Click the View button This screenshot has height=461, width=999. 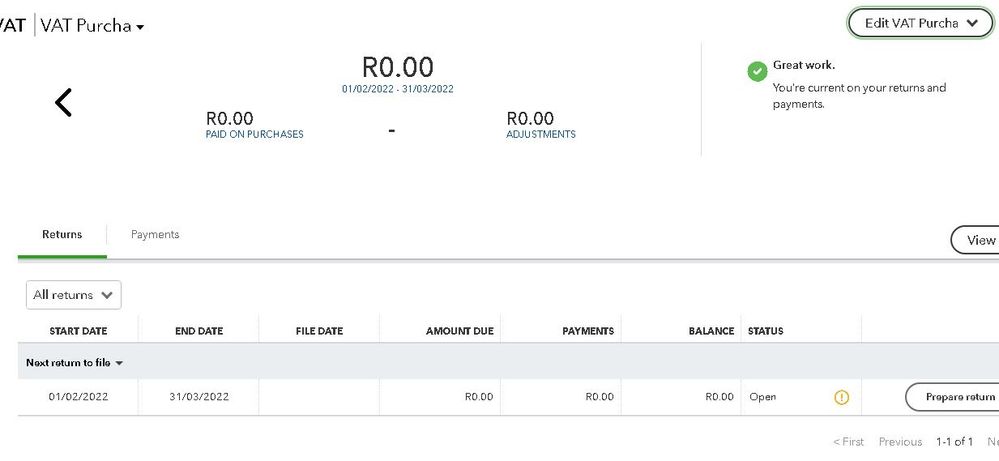point(978,240)
